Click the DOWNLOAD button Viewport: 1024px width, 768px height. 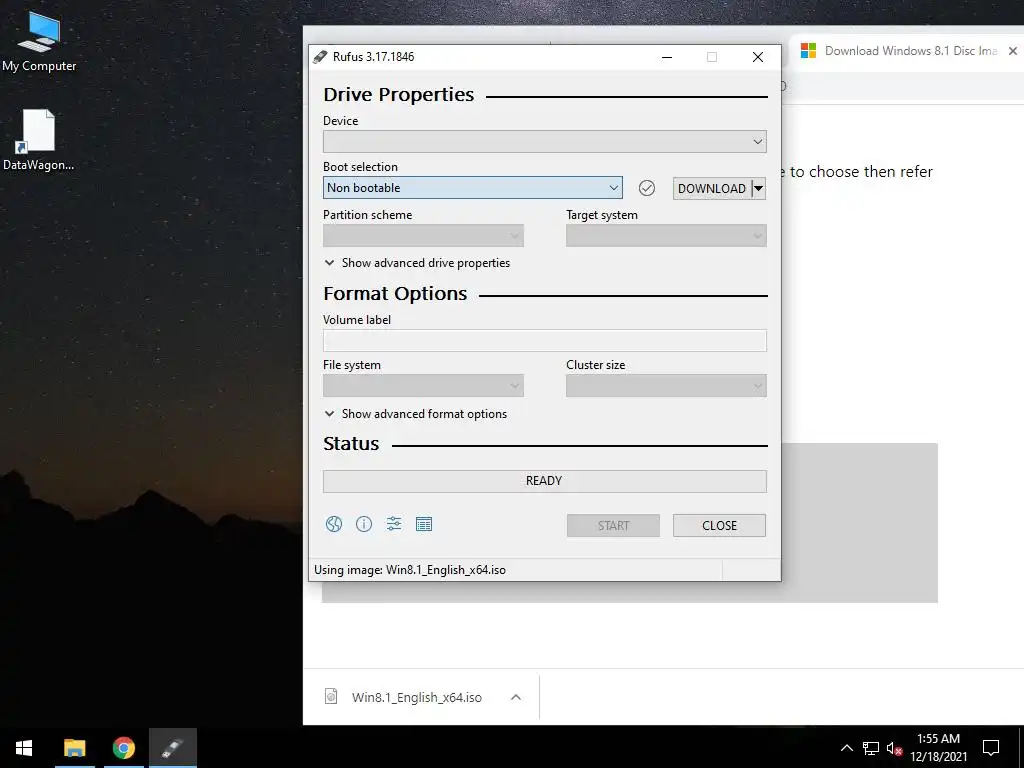712,189
